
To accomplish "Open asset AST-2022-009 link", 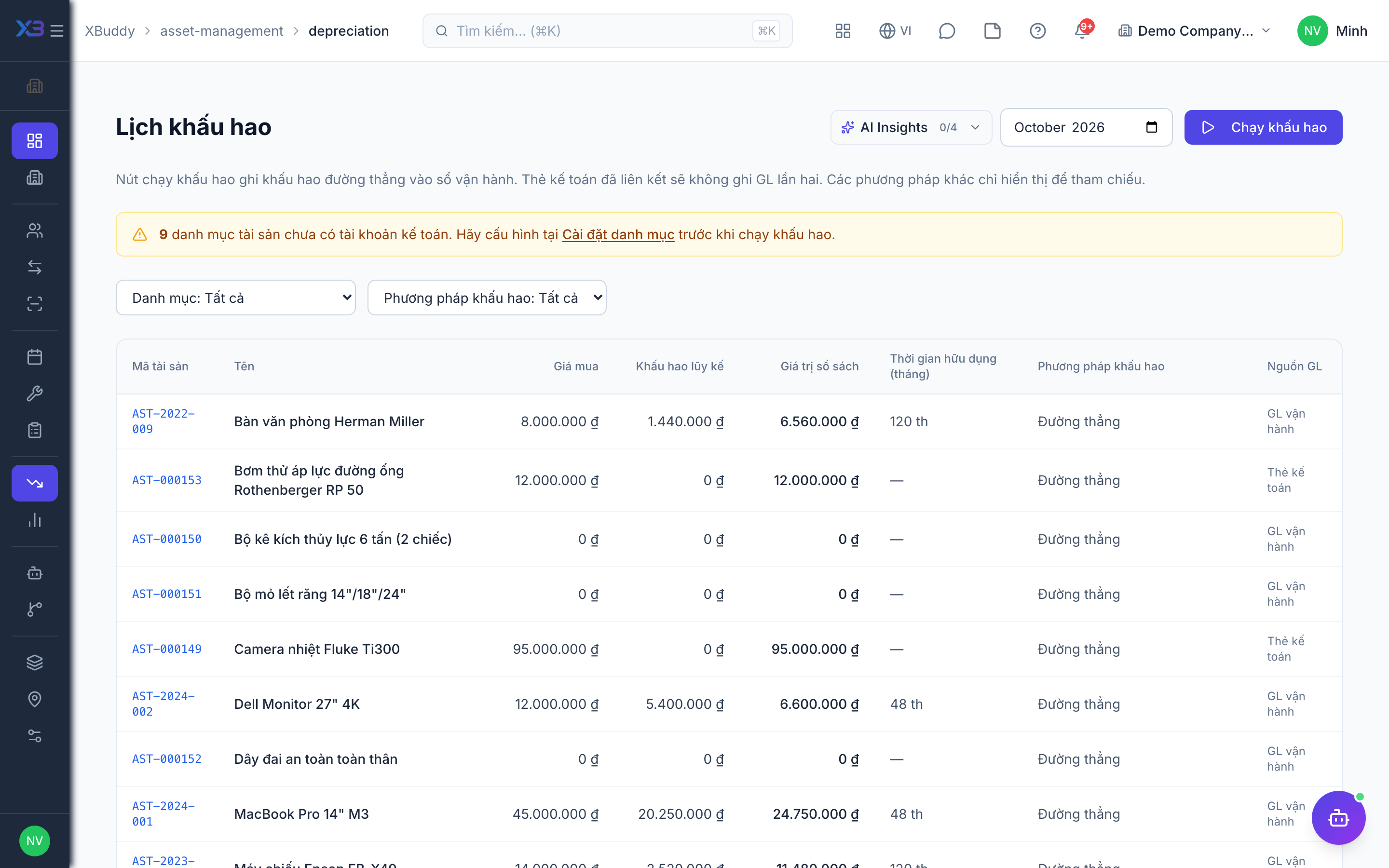I will pos(163,421).
